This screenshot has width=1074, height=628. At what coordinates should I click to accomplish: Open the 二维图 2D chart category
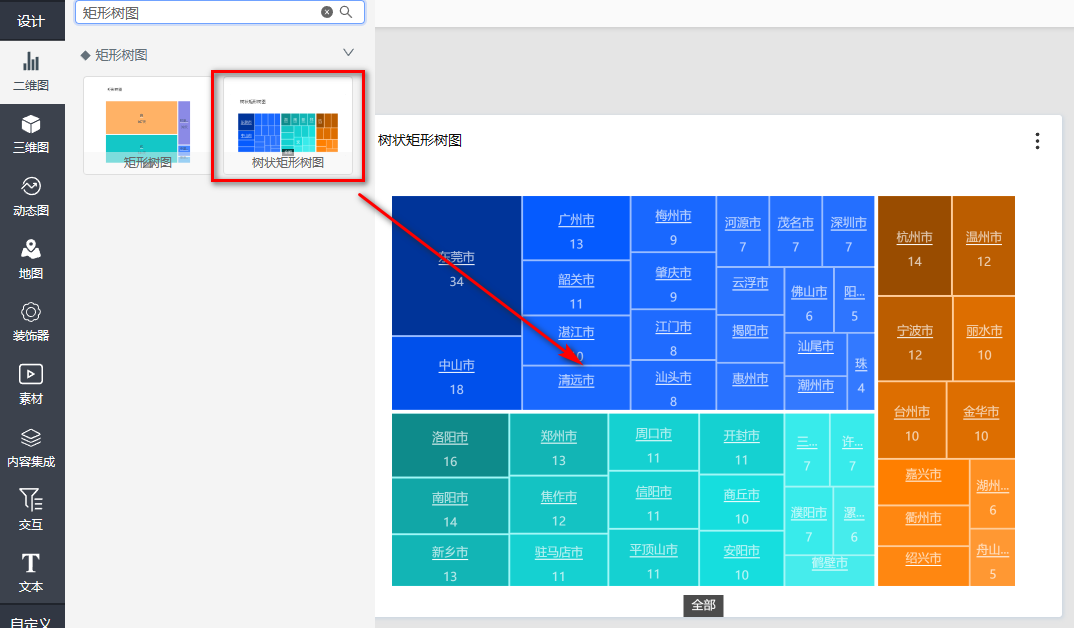point(31,71)
